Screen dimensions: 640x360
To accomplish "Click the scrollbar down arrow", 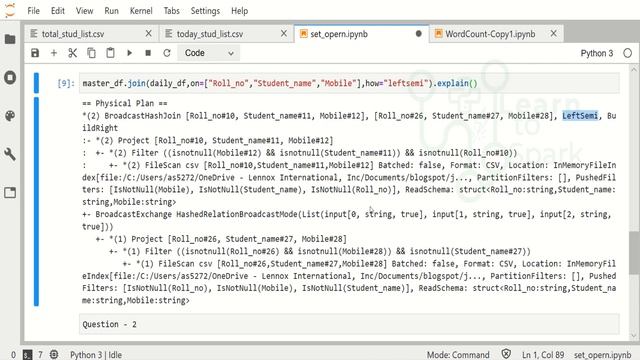I will click(x=634, y=336).
